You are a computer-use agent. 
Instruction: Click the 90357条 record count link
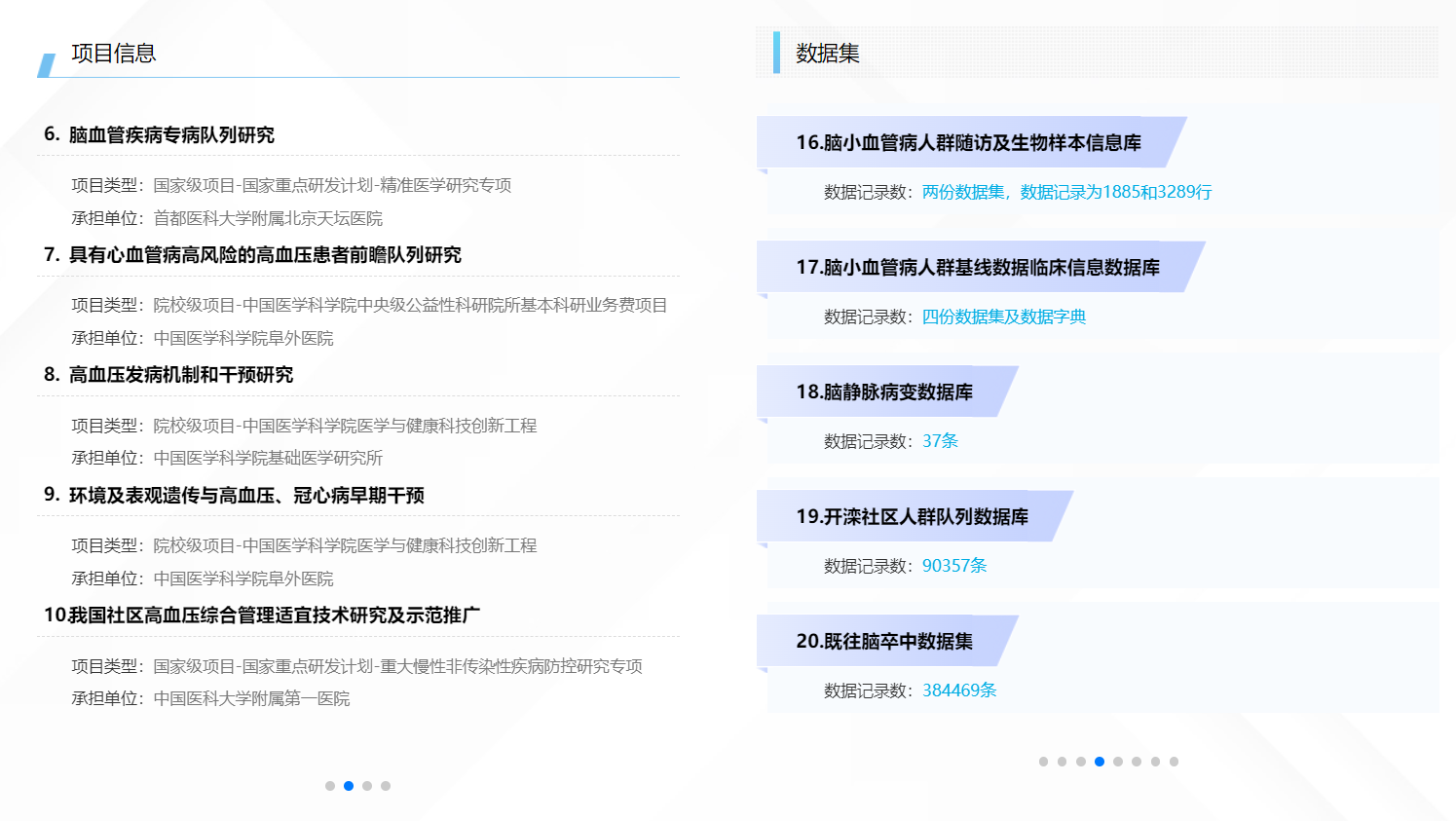tap(954, 566)
